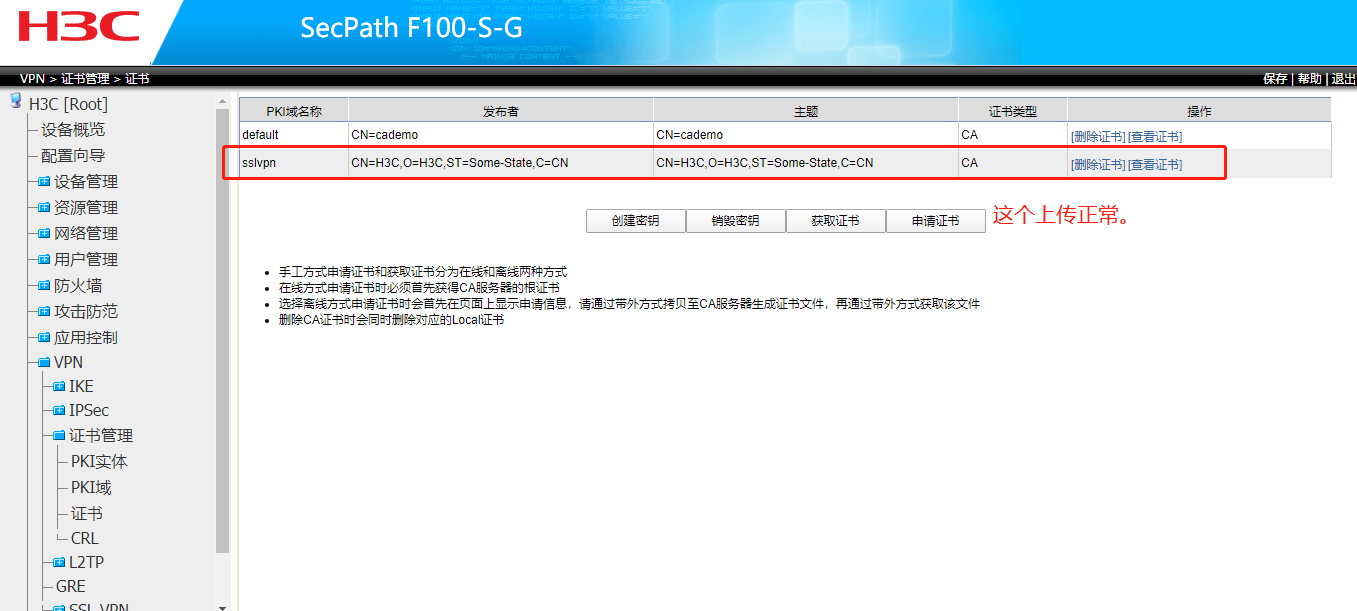Click the sidebar vertical scrollbar thumb
Viewport: 1357px width, 611px height.
pos(222,330)
